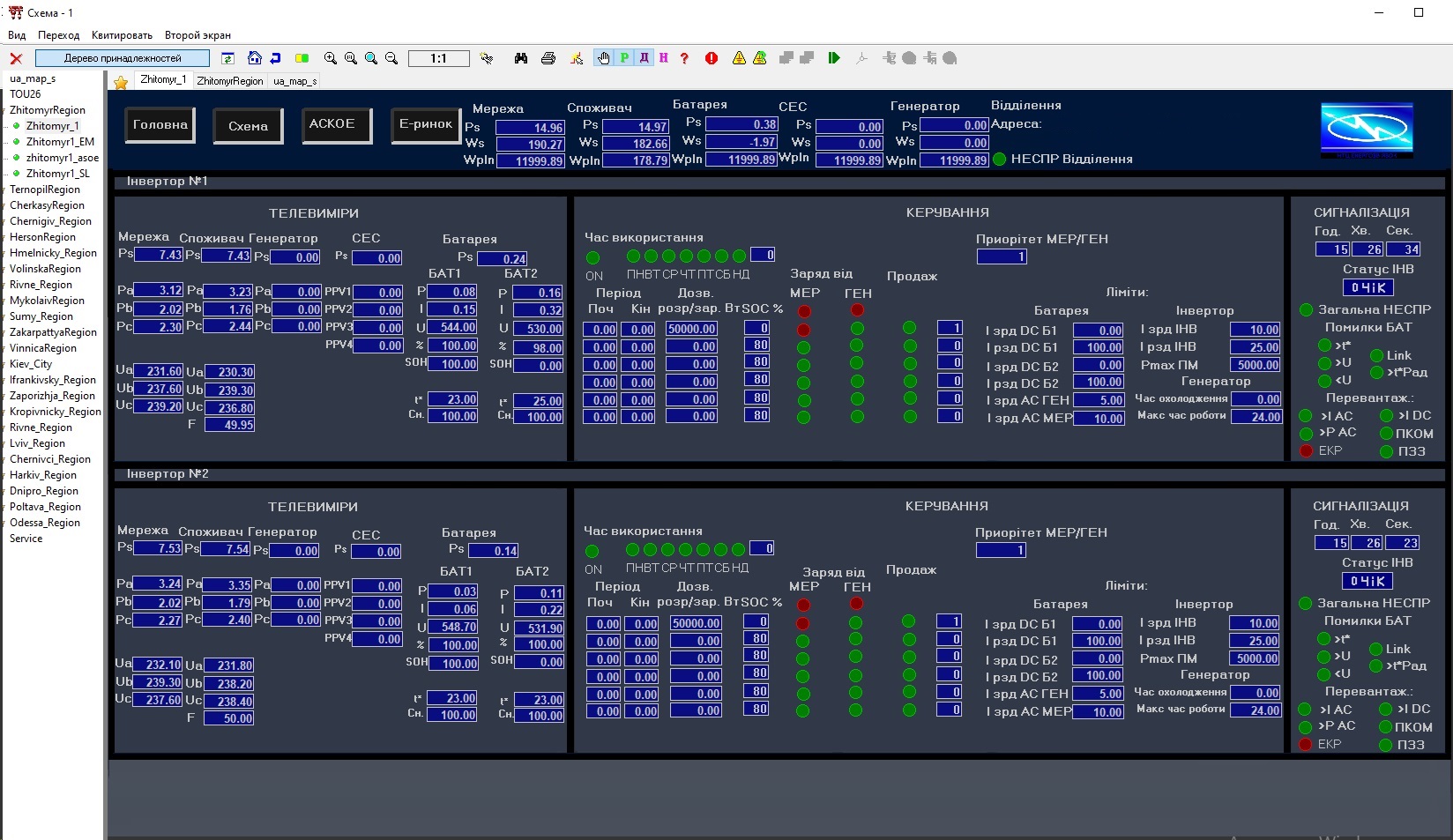1453x840 pixels.
Task: Click the red exclamation alarm icon
Action: (712, 58)
